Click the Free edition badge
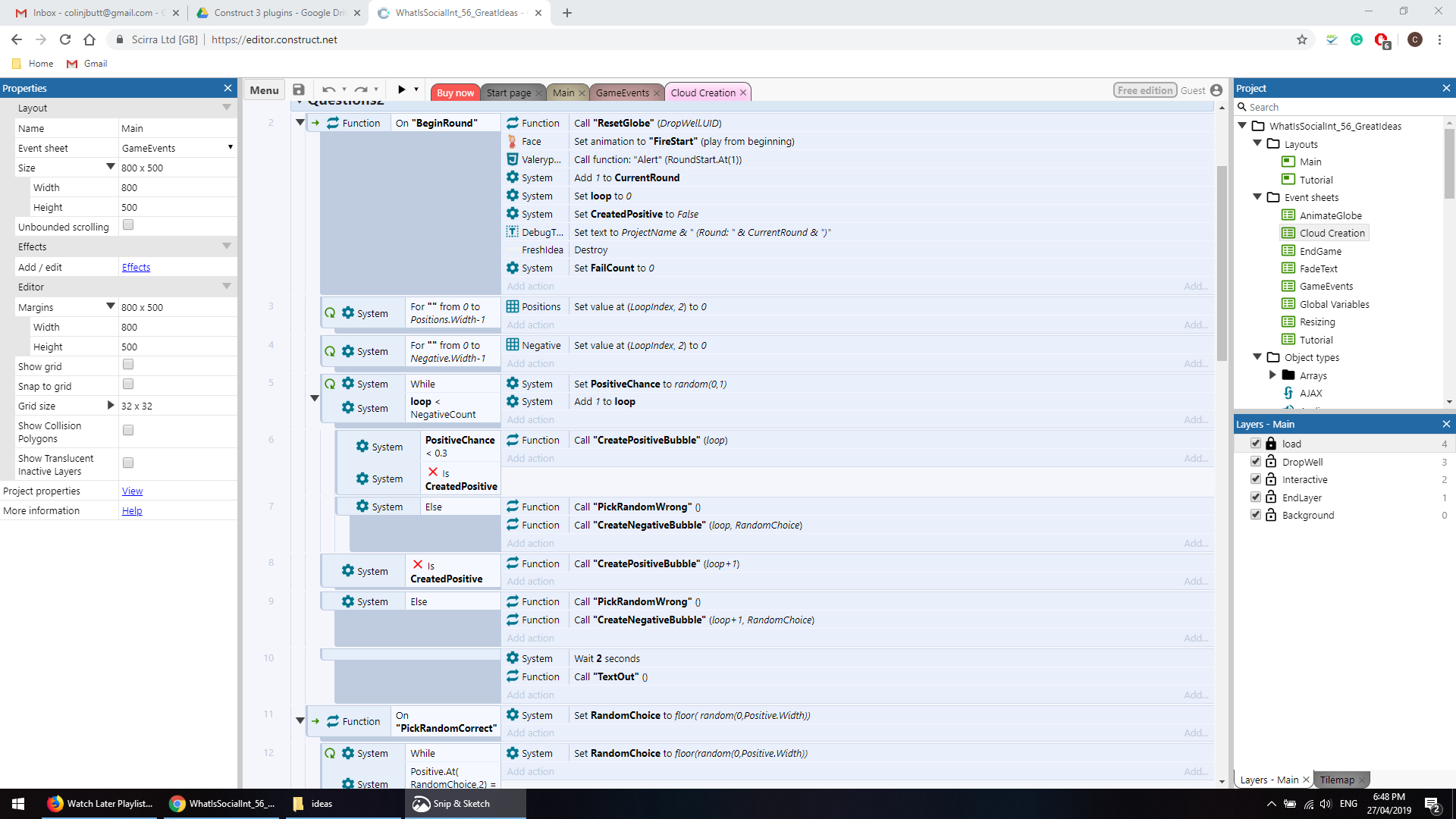1456x819 pixels. coord(1145,90)
